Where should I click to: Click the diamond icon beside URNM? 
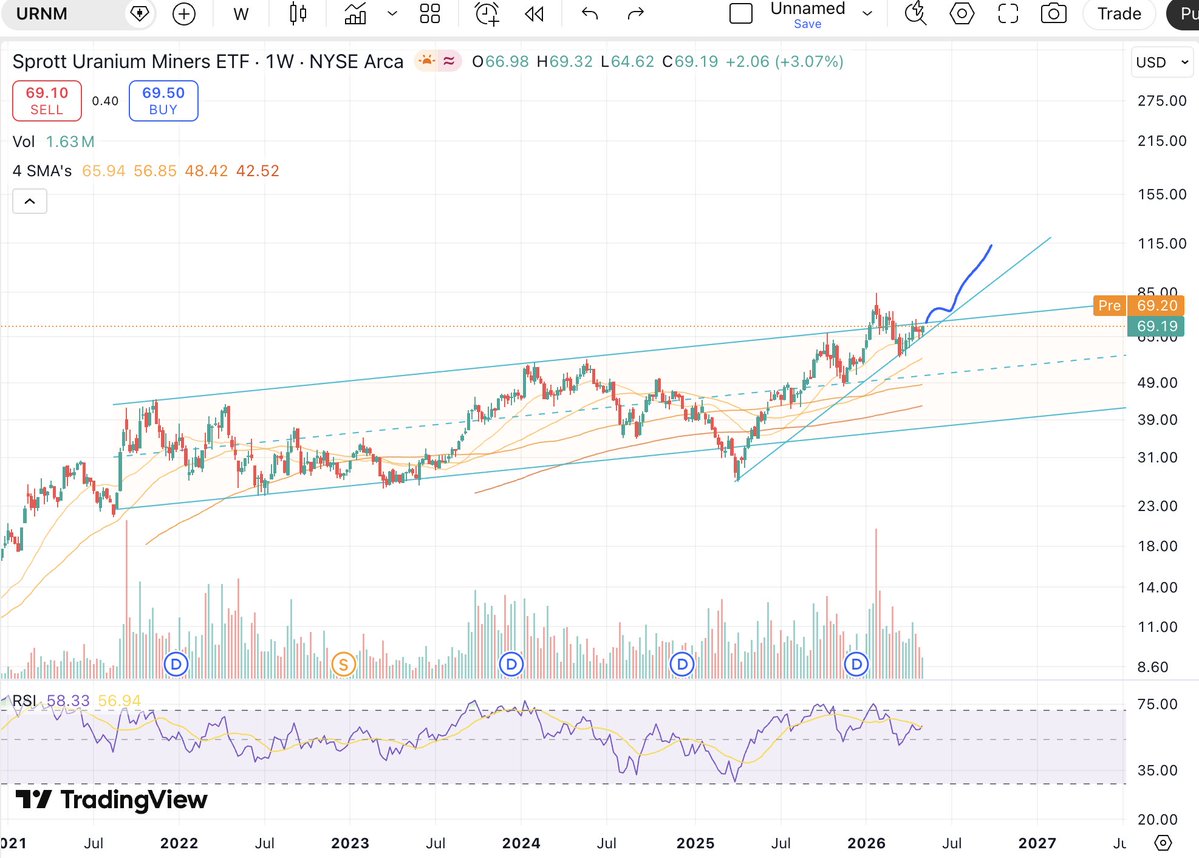(x=139, y=14)
